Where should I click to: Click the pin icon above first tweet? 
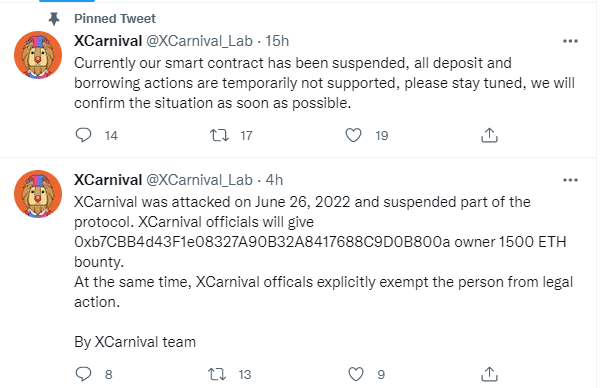pos(54,18)
